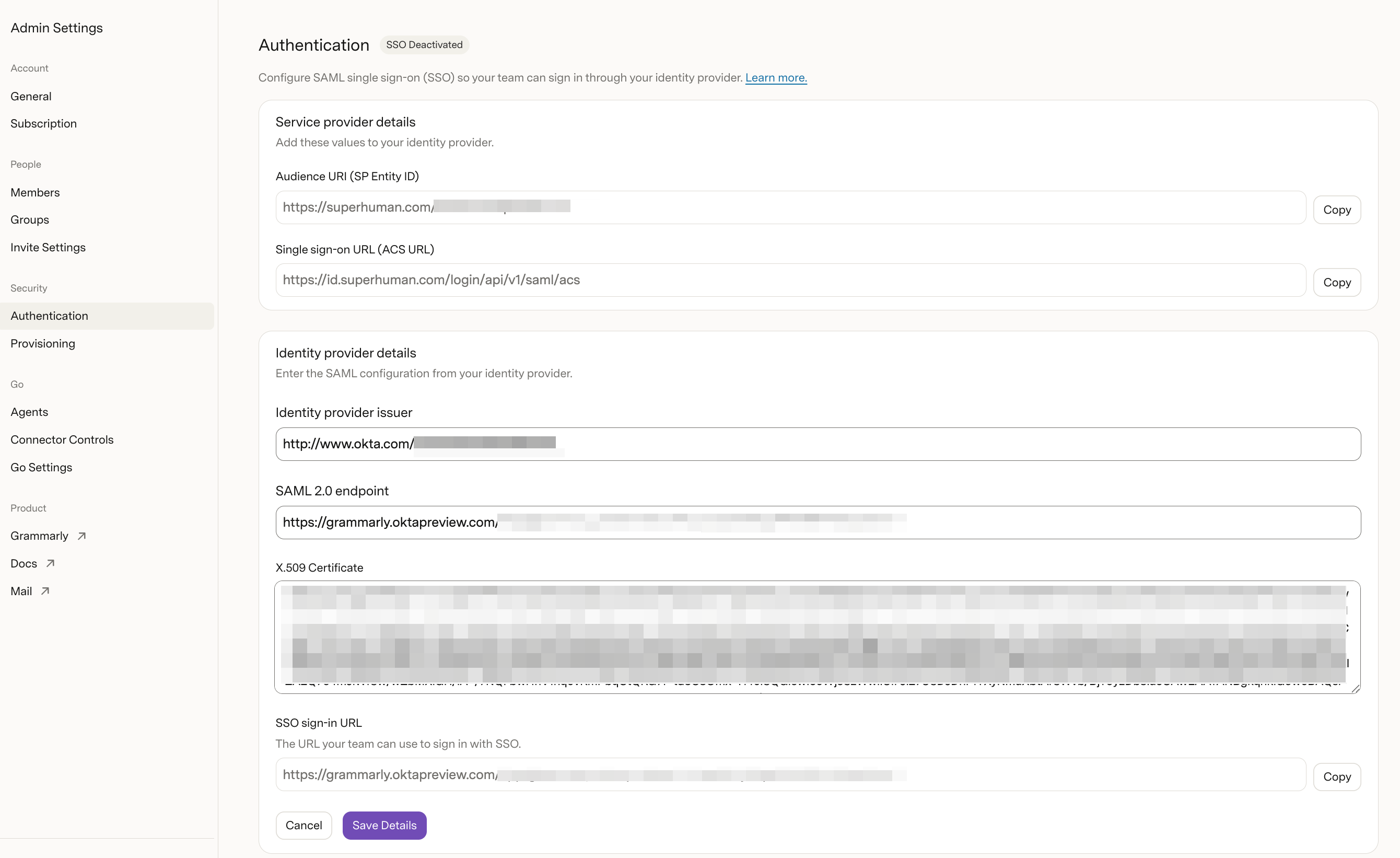
Task: Copy the SSO sign-in URL
Action: [1336, 776]
